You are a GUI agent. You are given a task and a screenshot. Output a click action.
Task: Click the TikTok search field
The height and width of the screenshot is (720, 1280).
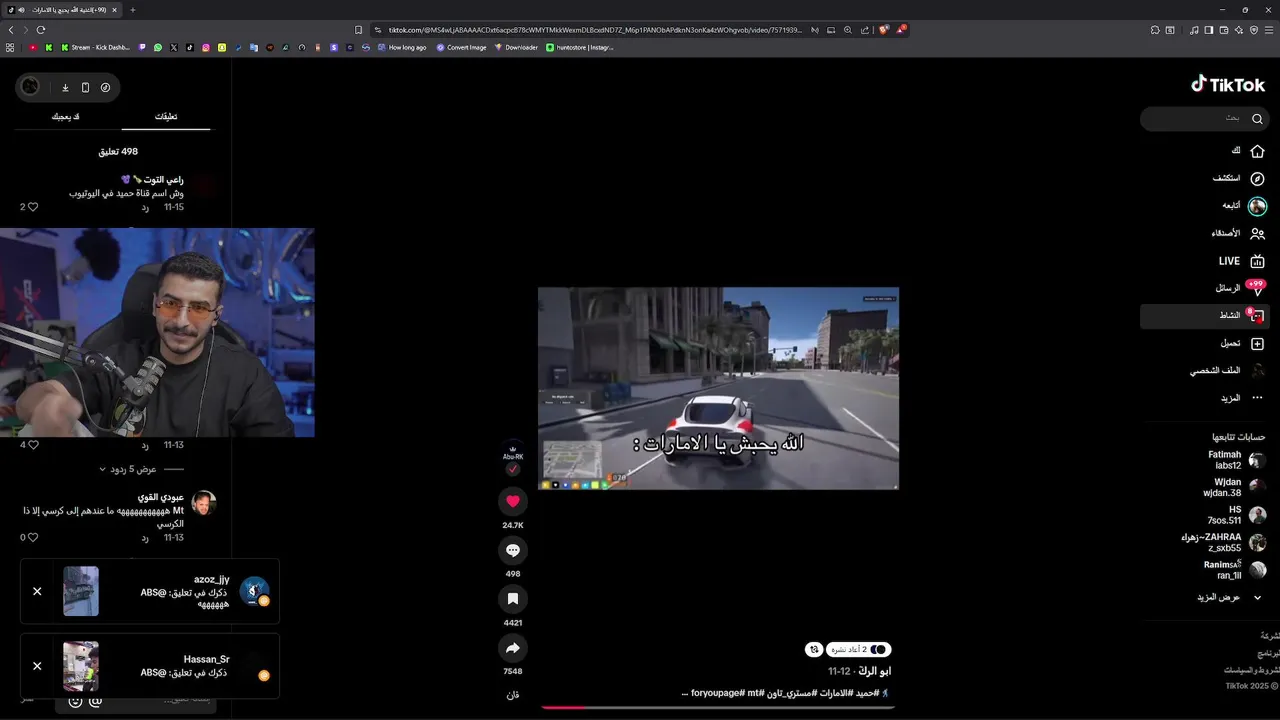click(x=1206, y=118)
